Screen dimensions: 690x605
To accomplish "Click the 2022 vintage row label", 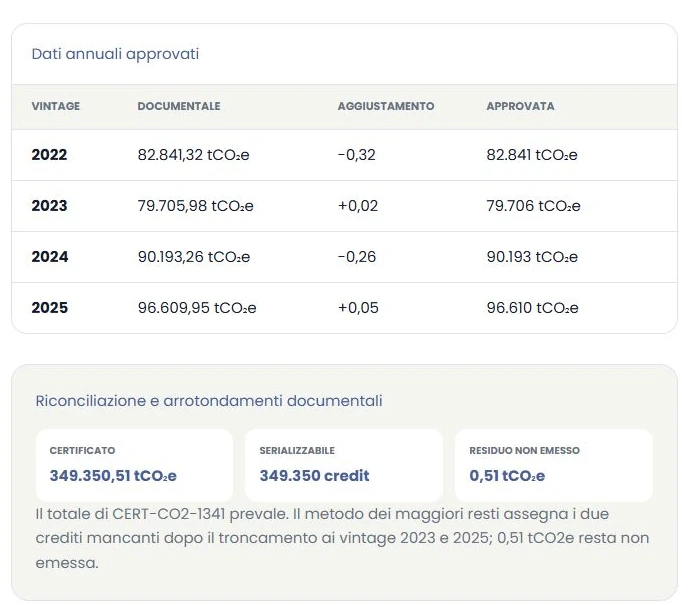I will coord(49,155).
